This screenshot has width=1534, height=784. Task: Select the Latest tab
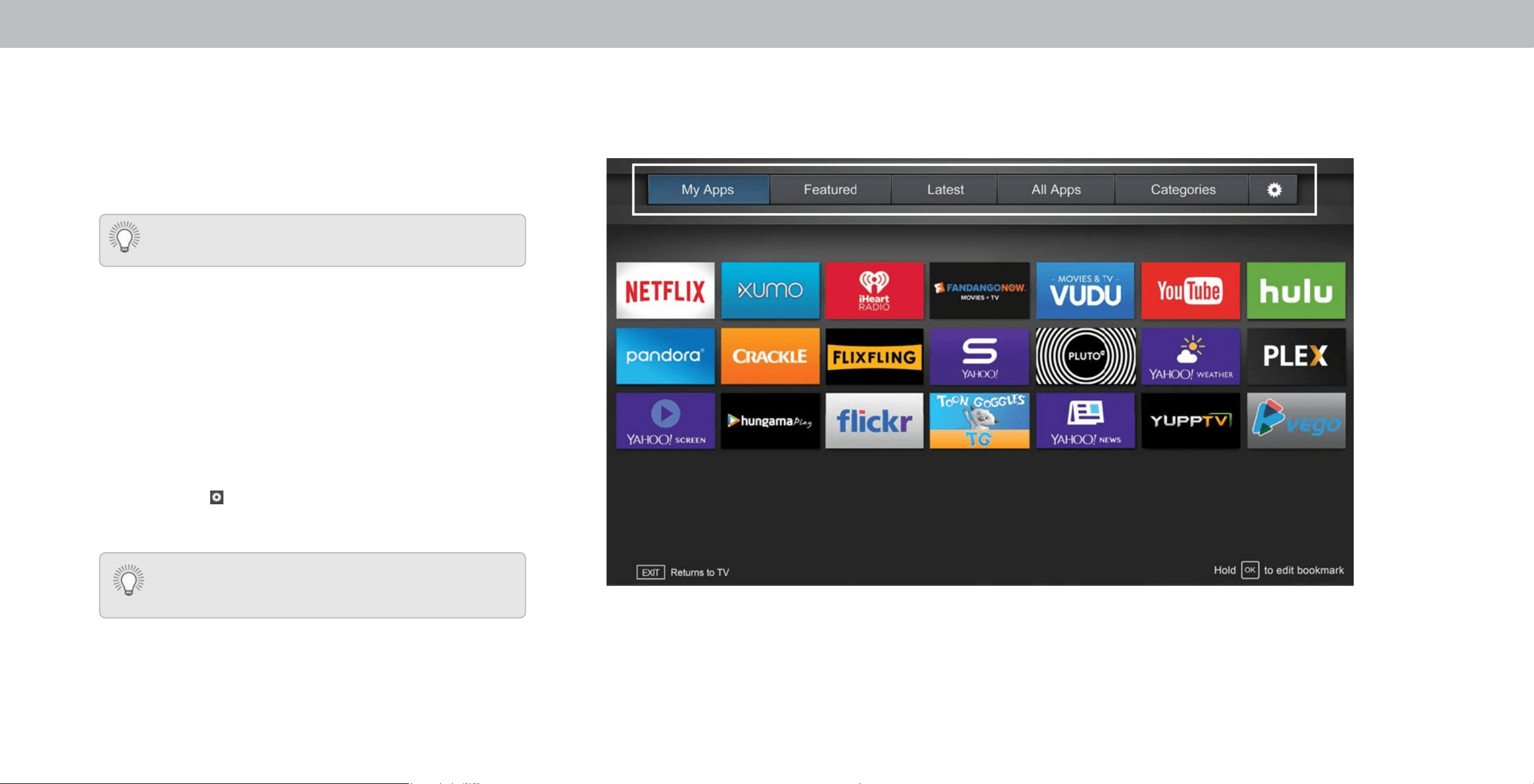click(x=945, y=190)
